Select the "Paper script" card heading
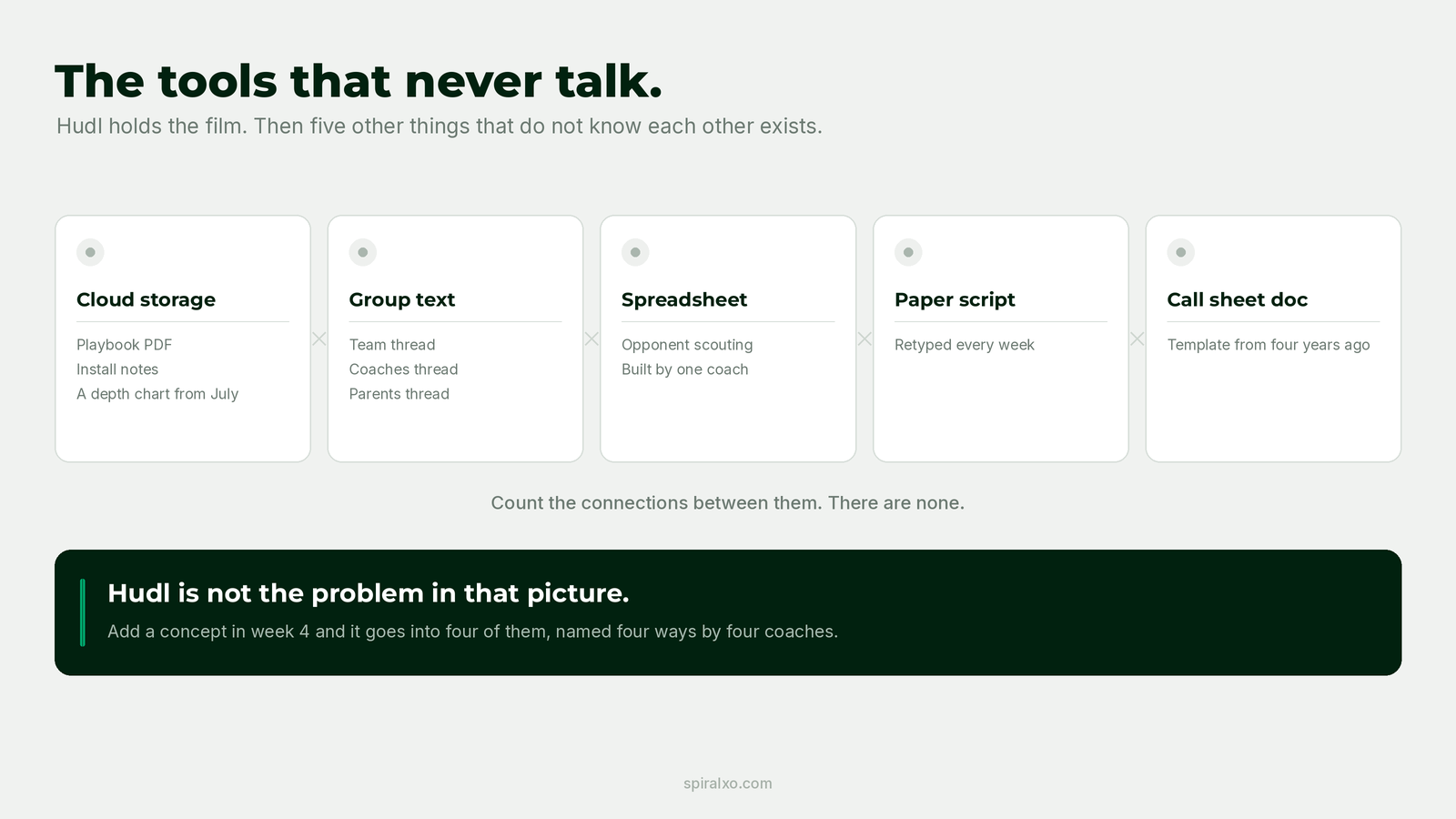The width and height of the screenshot is (1456, 819). 955,299
